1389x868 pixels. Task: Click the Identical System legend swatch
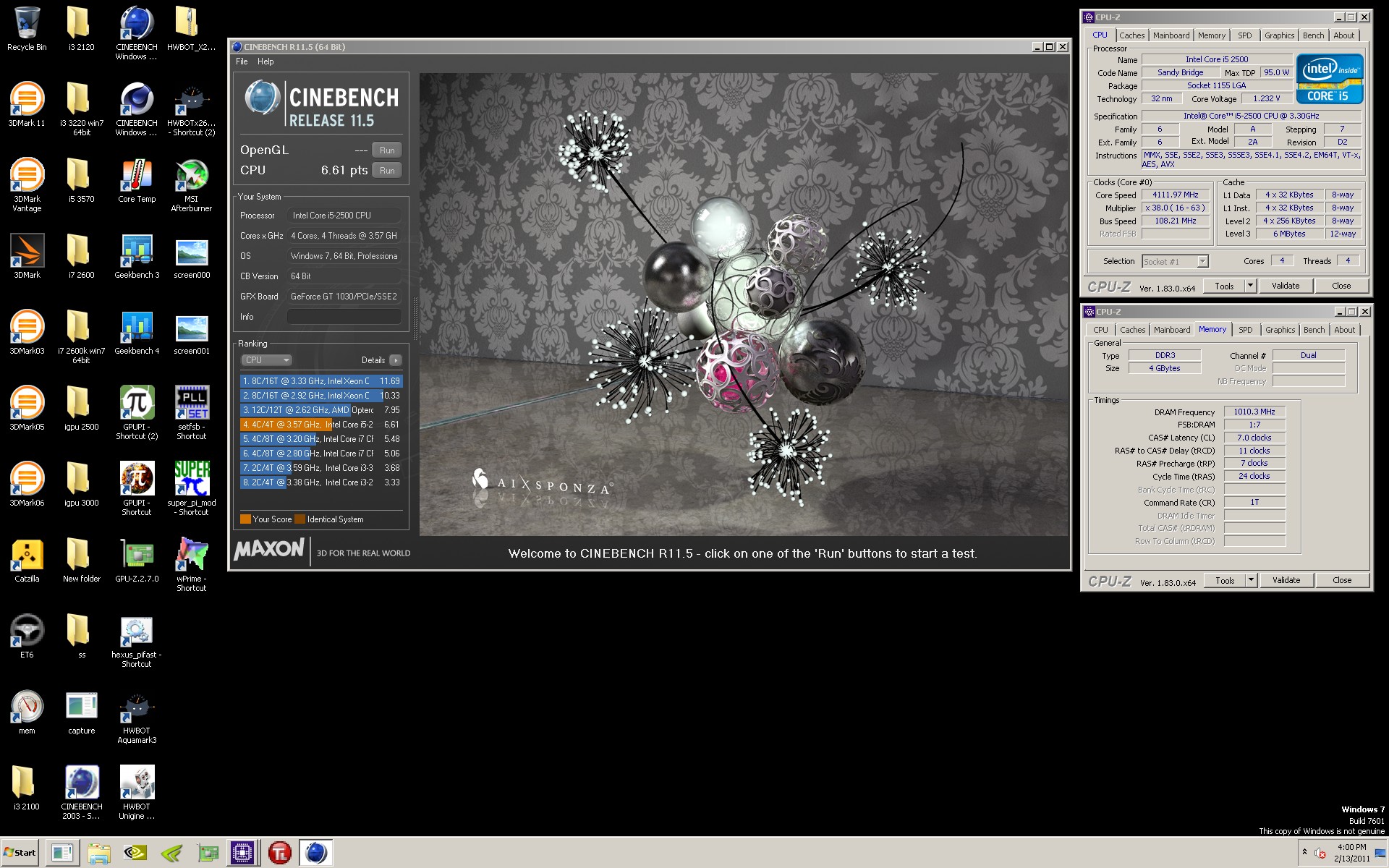pos(300,519)
